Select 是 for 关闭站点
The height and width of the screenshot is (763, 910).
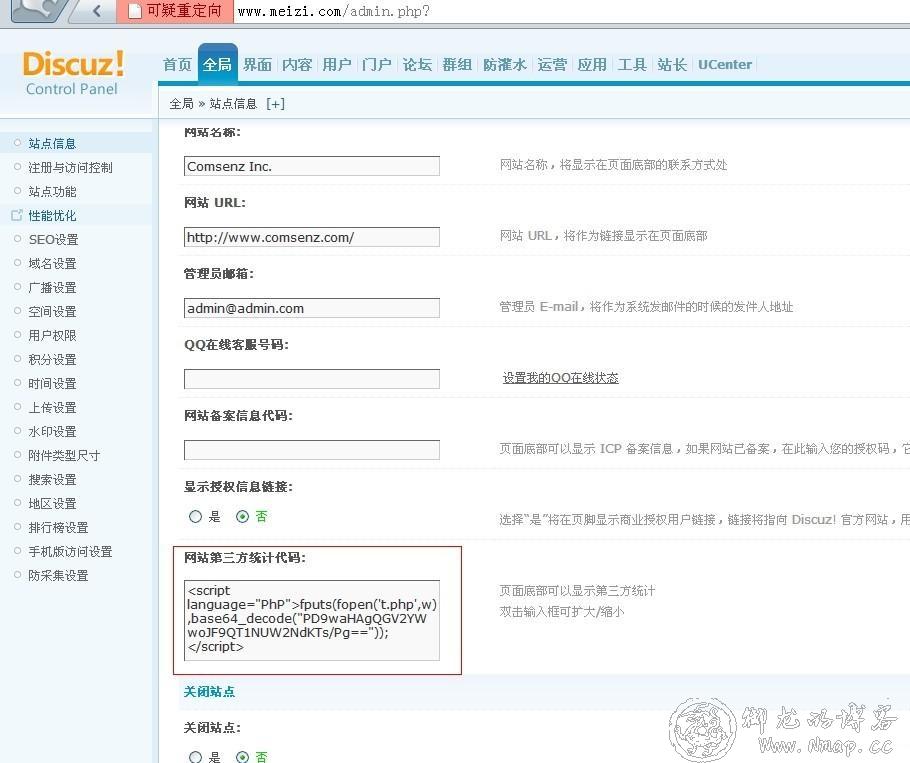click(196, 757)
